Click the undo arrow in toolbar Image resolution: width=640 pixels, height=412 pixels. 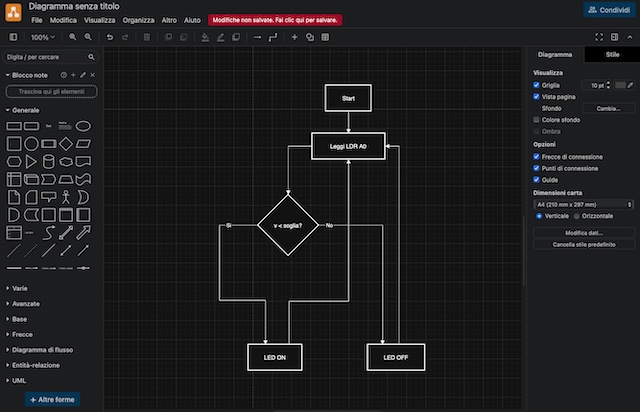point(109,37)
